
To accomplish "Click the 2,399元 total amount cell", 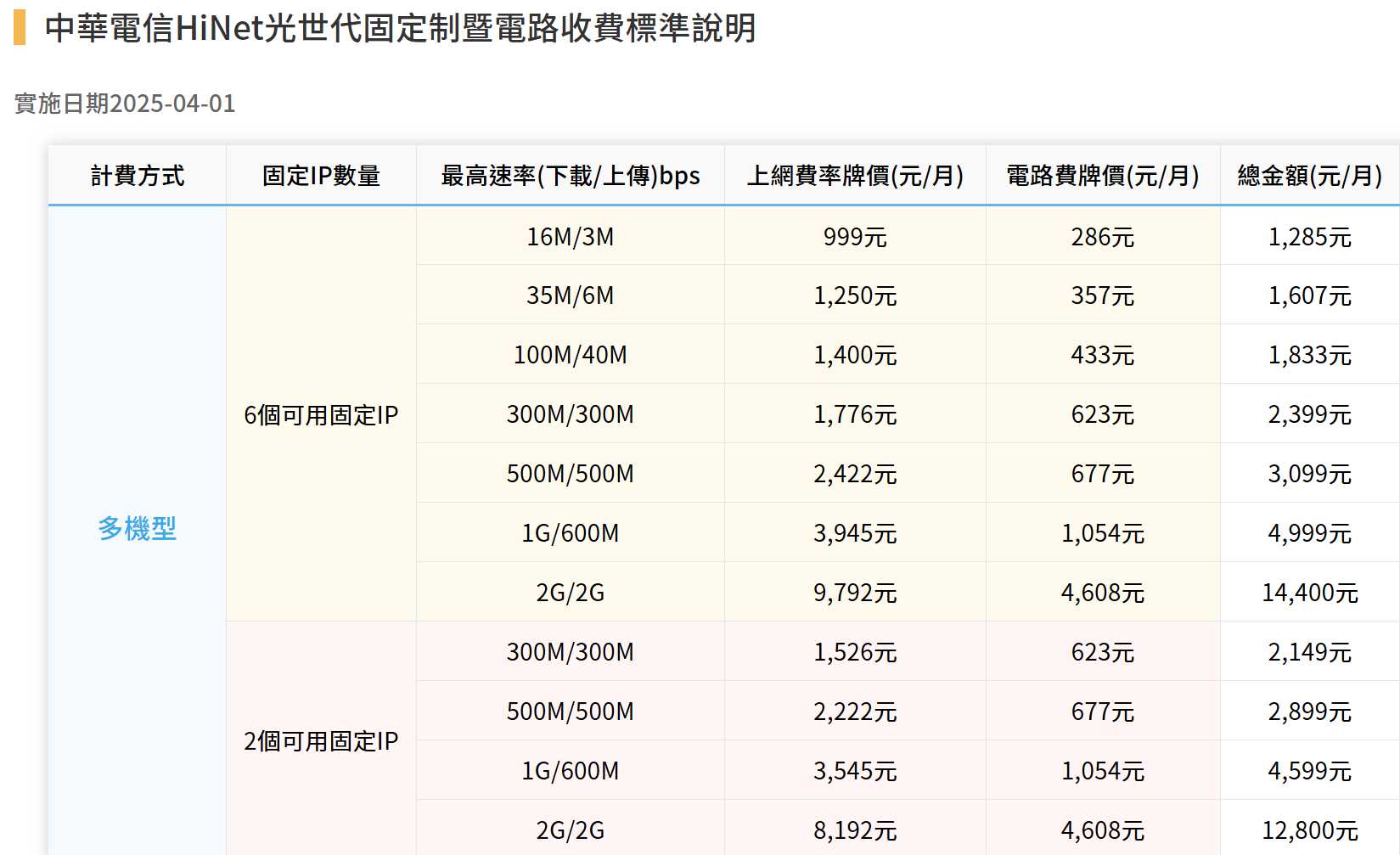I will tap(1310, 414).
